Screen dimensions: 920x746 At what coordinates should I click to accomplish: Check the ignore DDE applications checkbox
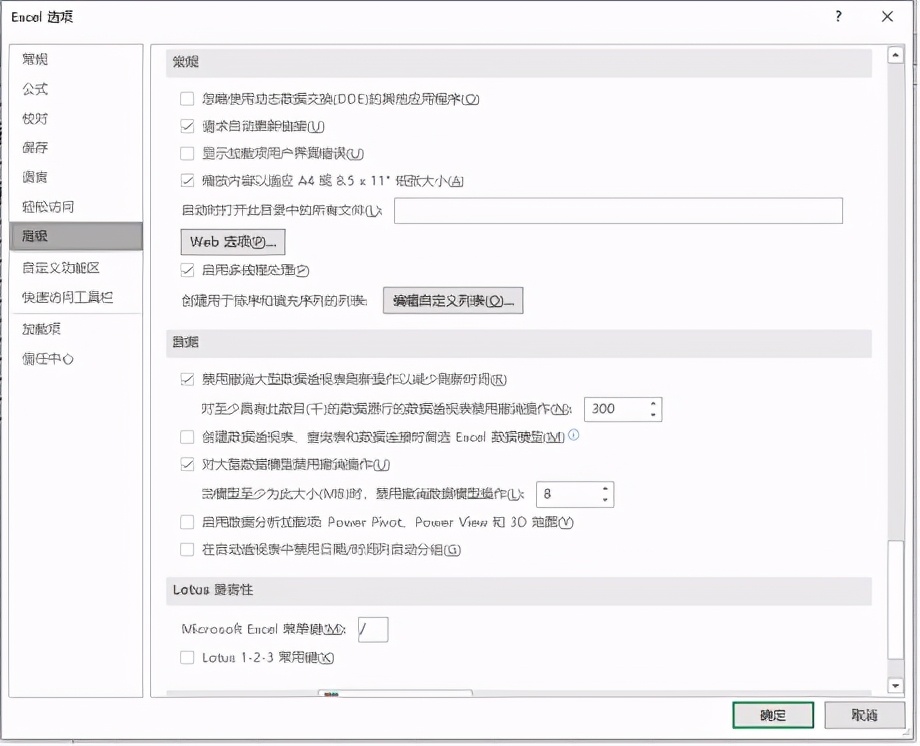tap(187, 99)
